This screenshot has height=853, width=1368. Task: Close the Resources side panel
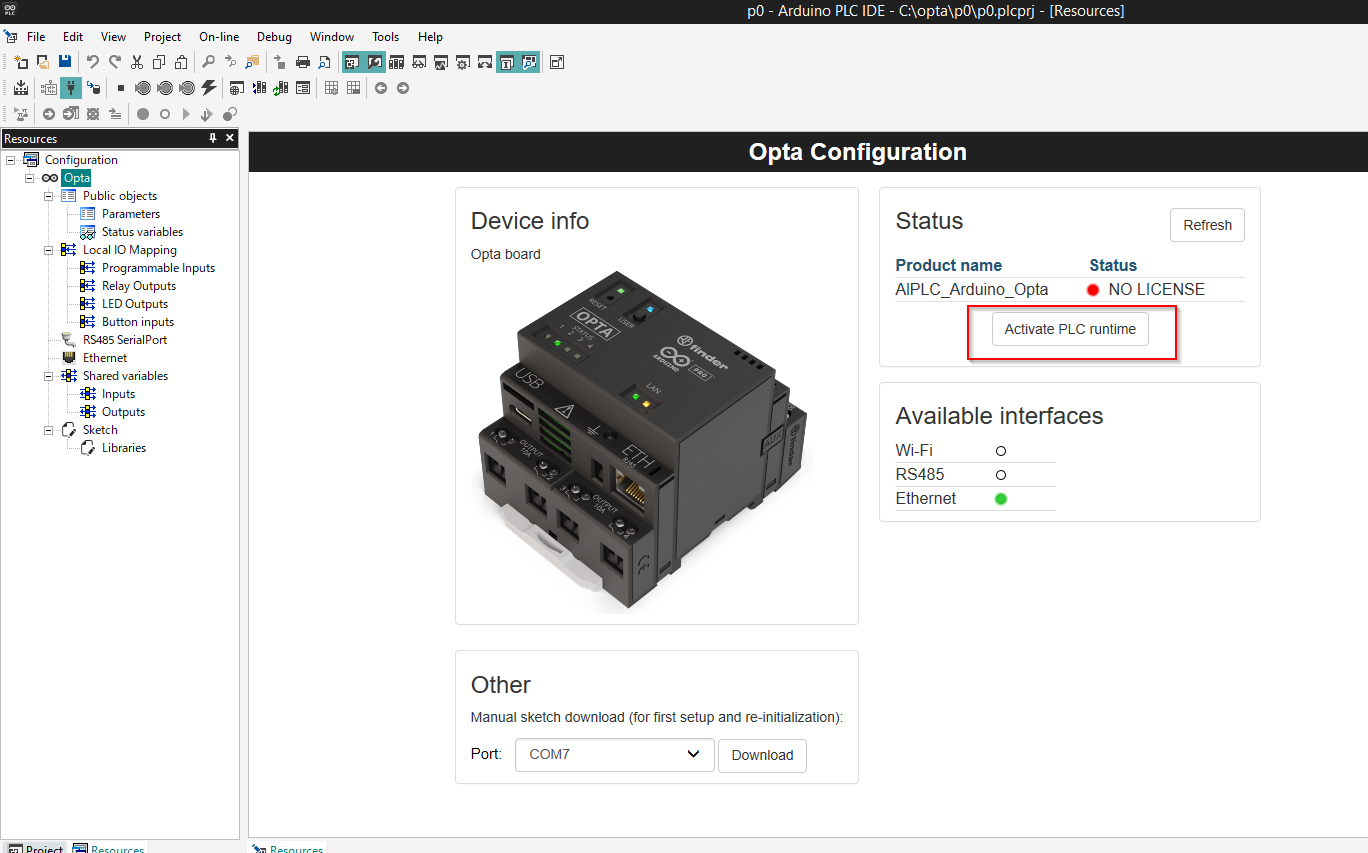(x=230, y=138)
